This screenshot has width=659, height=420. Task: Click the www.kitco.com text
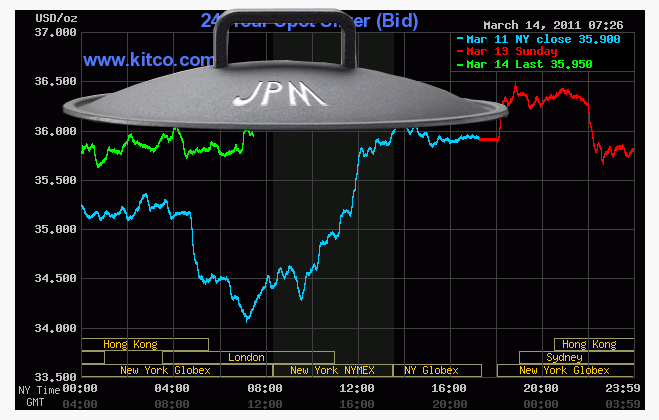[148, 60]
